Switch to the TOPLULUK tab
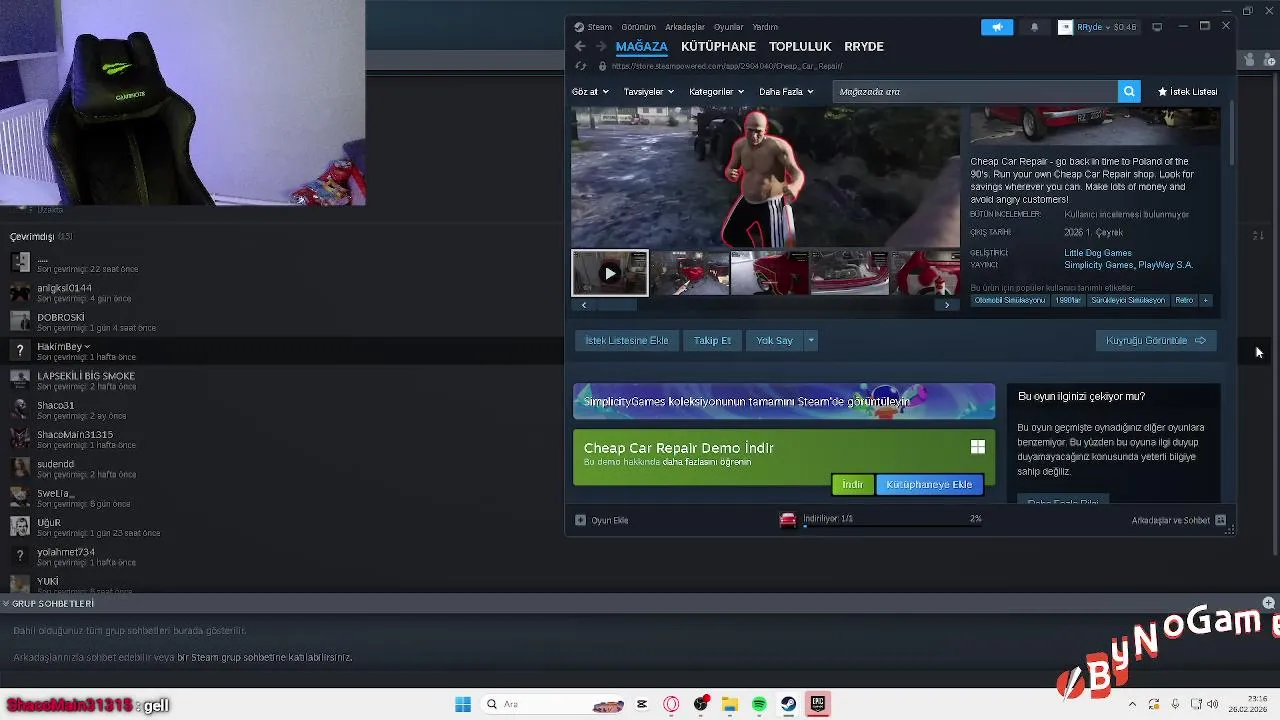This screenshot has width=1280, height=720. 800,47
